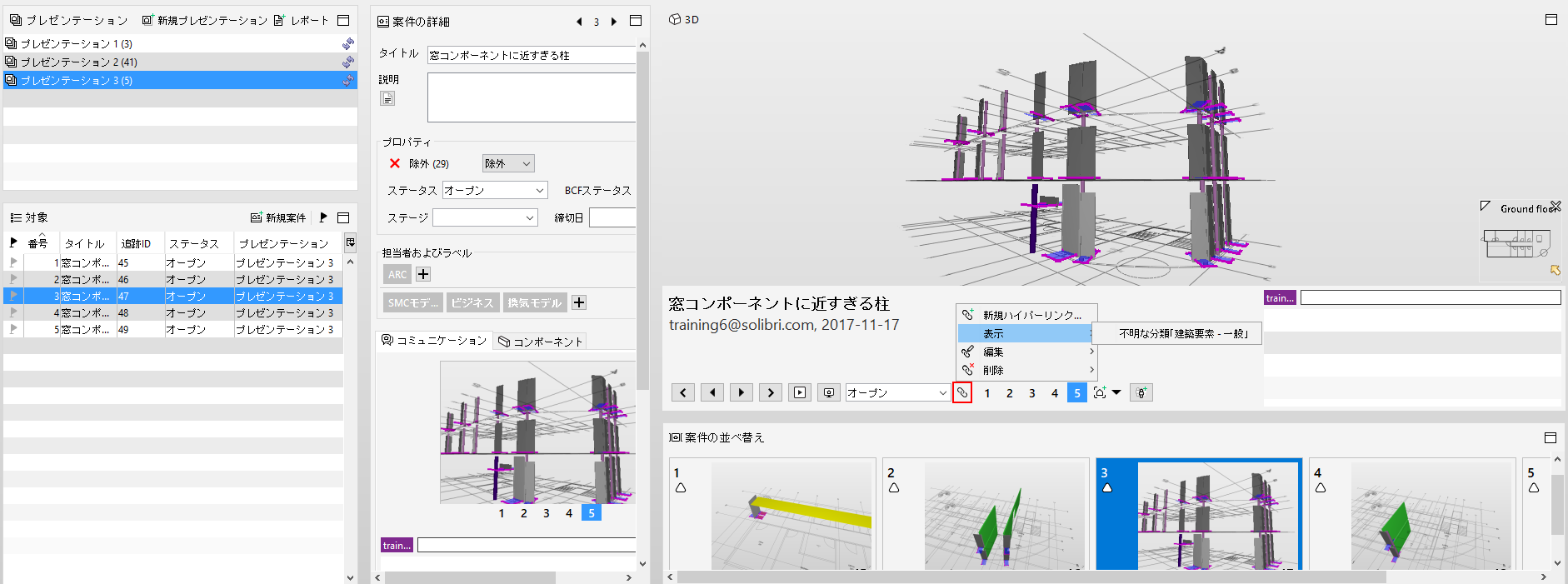Switch to the コンポーネント tab
Screen dimensions: 1568x584
[x=541, y=341]
